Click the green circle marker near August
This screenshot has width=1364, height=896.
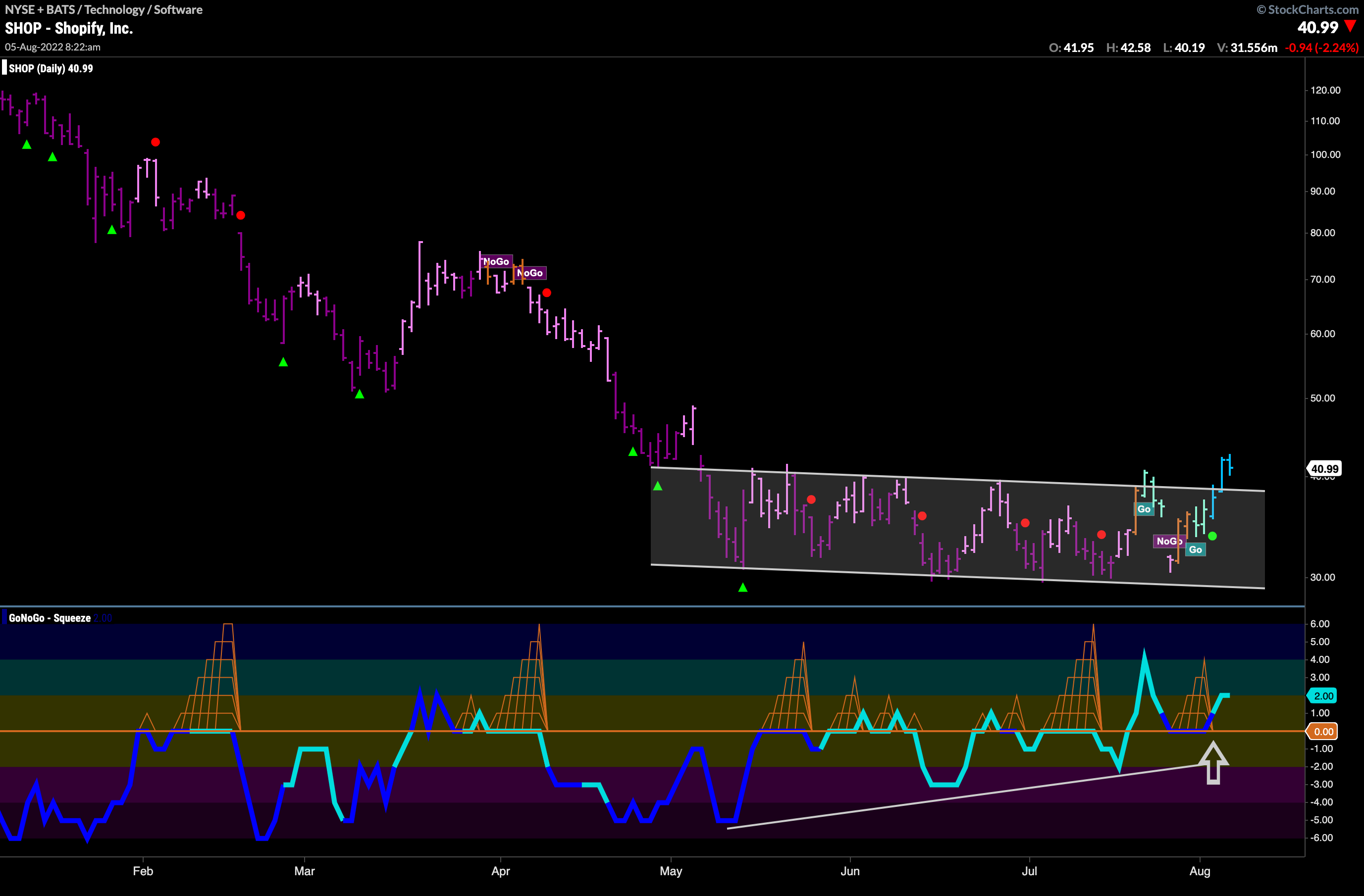1212,536
